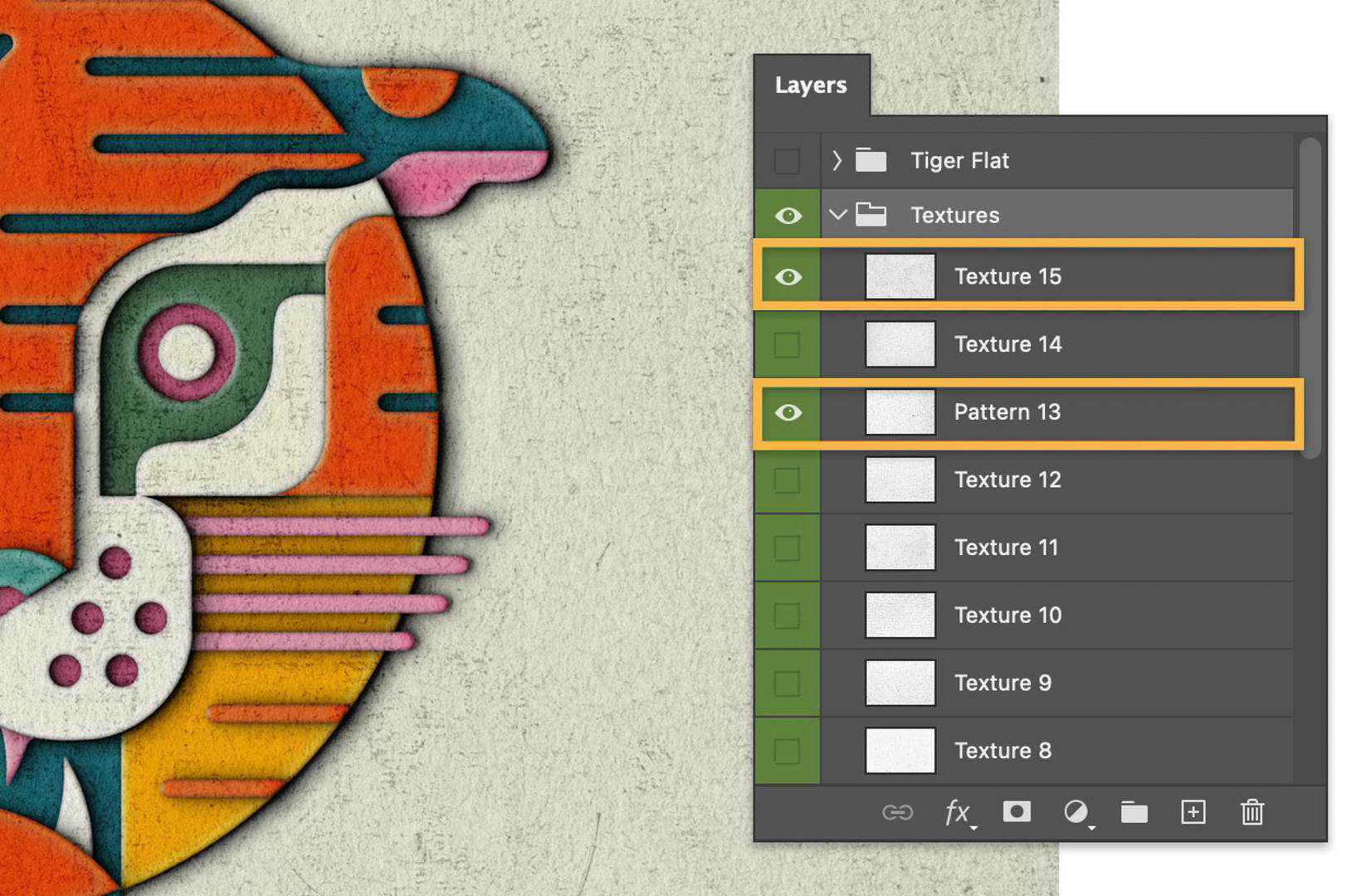Image resolution: width=1356 pixels, height=896 pixels.
Task: Switch to the Layers tab
Action: click(811, 85)
